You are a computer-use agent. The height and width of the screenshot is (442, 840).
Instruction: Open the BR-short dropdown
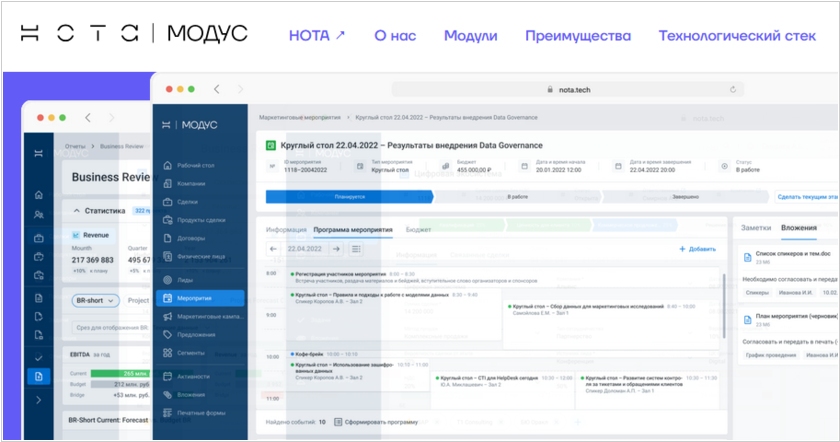[x=95, y=301]
